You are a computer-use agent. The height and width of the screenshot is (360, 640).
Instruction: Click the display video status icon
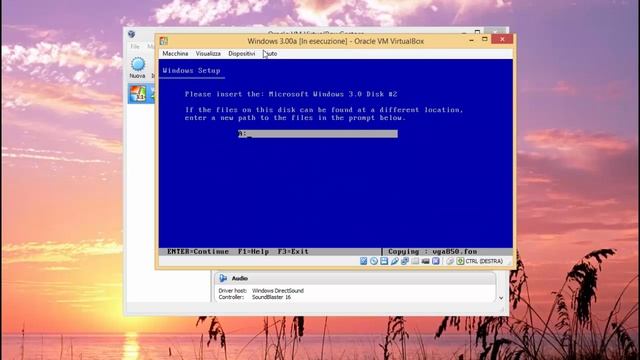[425, 261]
